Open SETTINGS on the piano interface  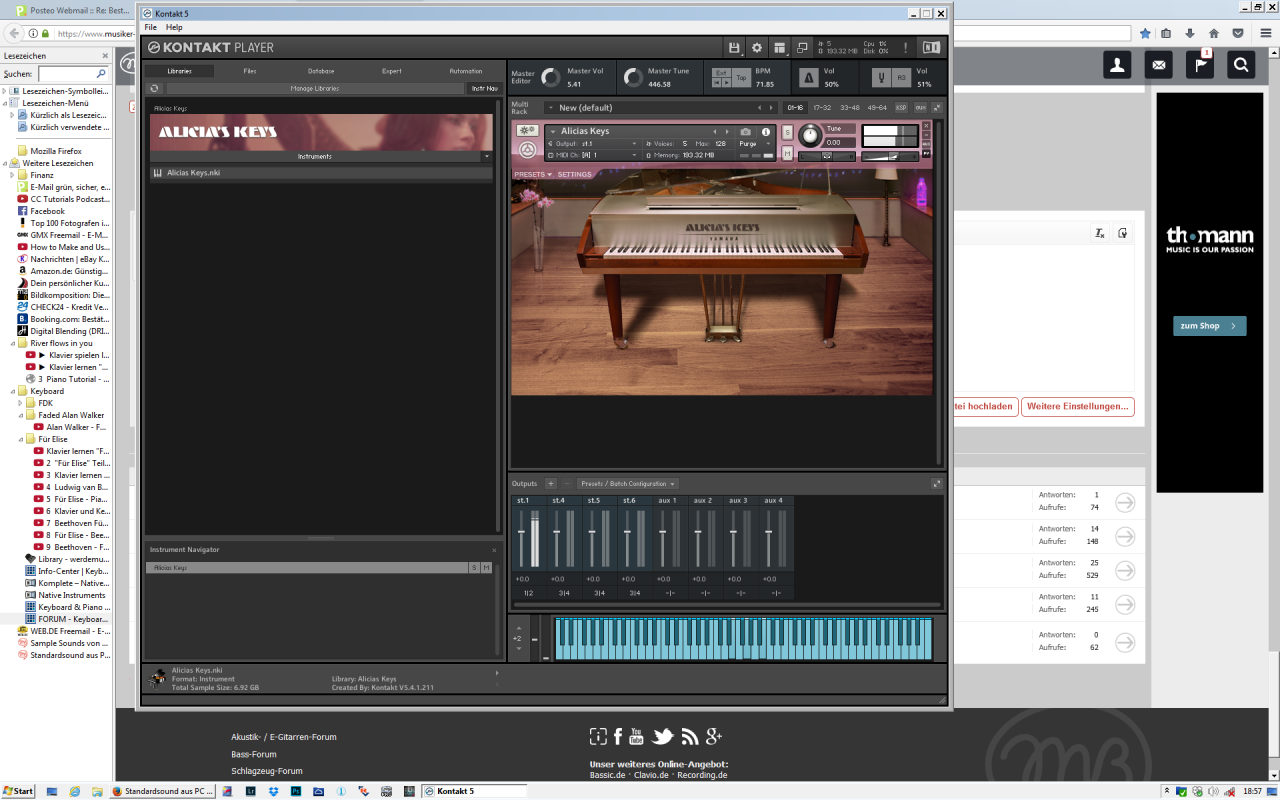pyautogui.click(x=575, y=175)
